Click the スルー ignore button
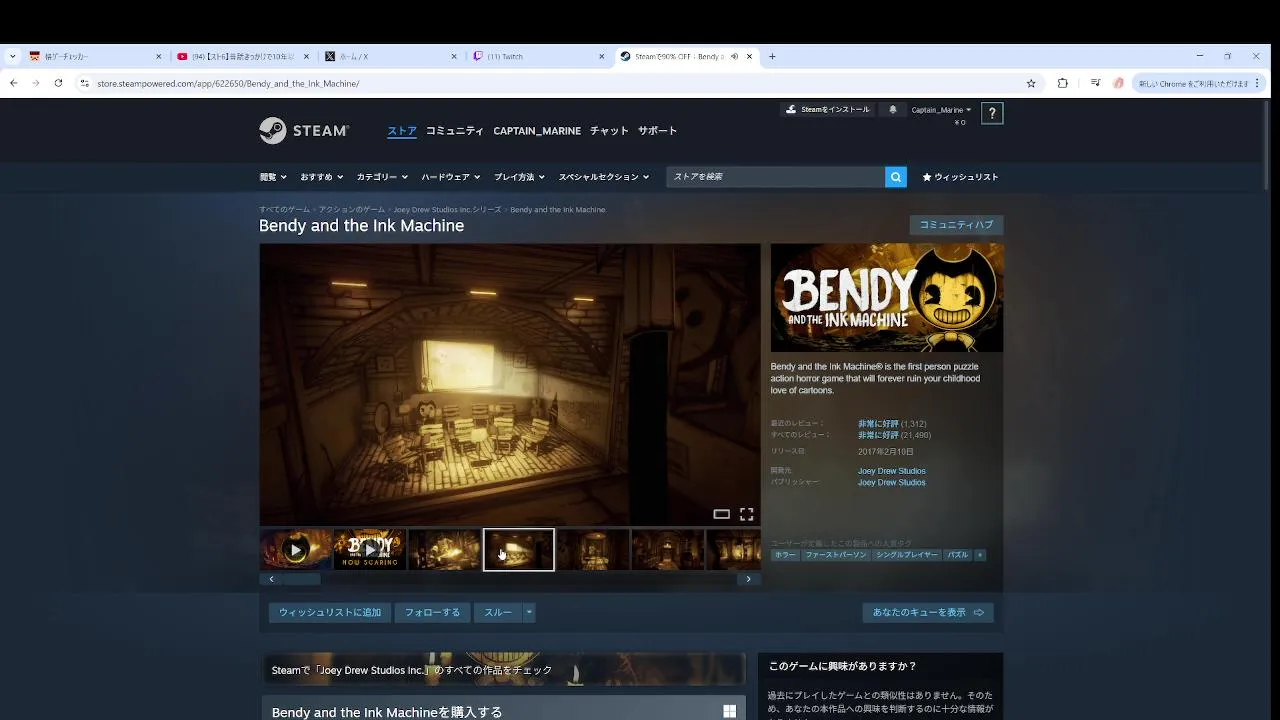Image resolution: width=1280 pixels, height=720 pixels. (x=498, y=613)
